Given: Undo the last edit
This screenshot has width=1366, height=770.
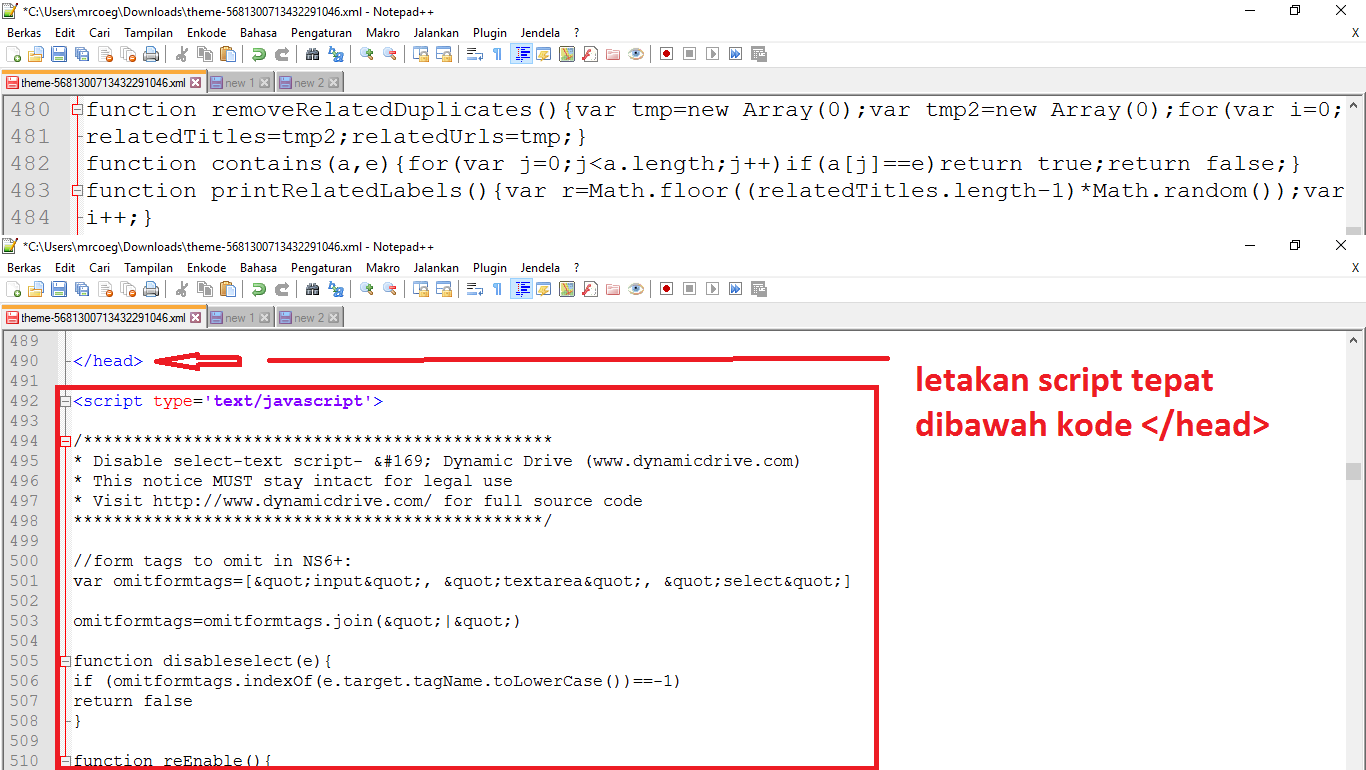Looking at the screenshot, I should [257, 54].
